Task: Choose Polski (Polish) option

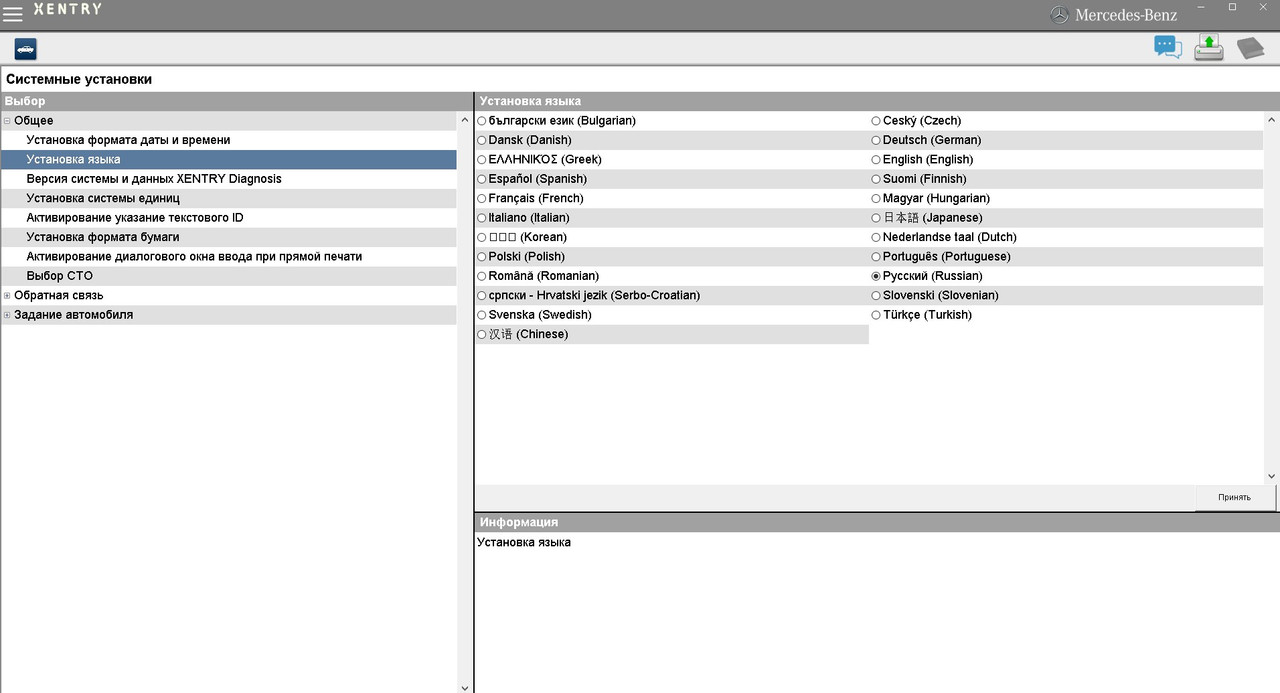Action: point(482,257)
